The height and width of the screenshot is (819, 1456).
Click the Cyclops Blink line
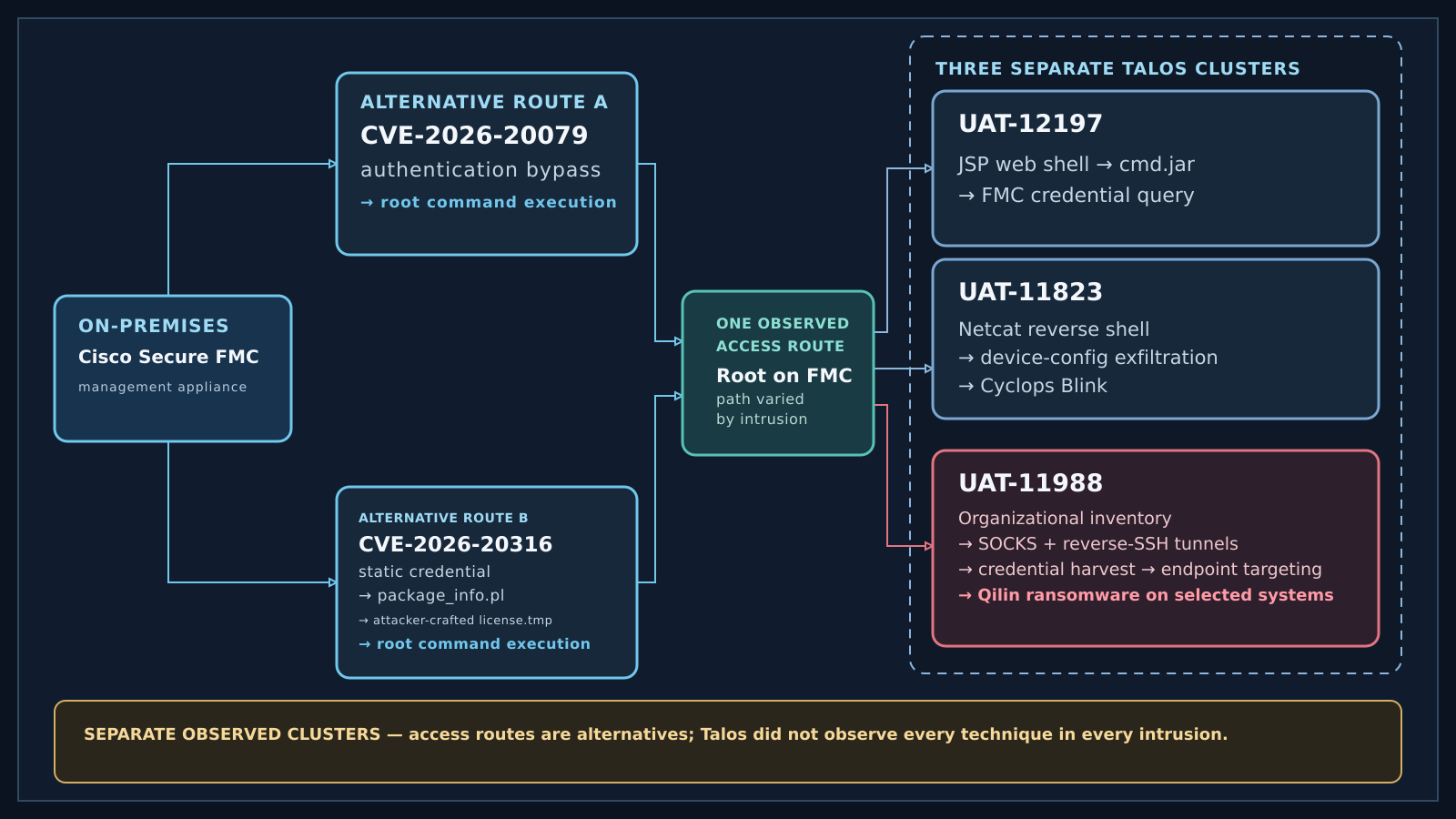1033,386
